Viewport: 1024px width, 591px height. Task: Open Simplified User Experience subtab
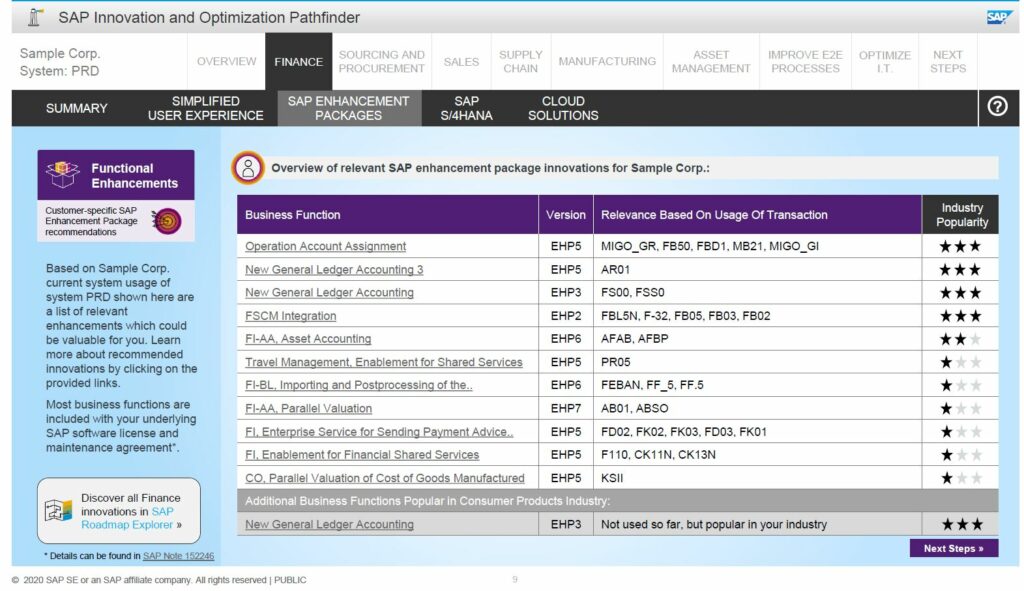click(x=206, y=108)
